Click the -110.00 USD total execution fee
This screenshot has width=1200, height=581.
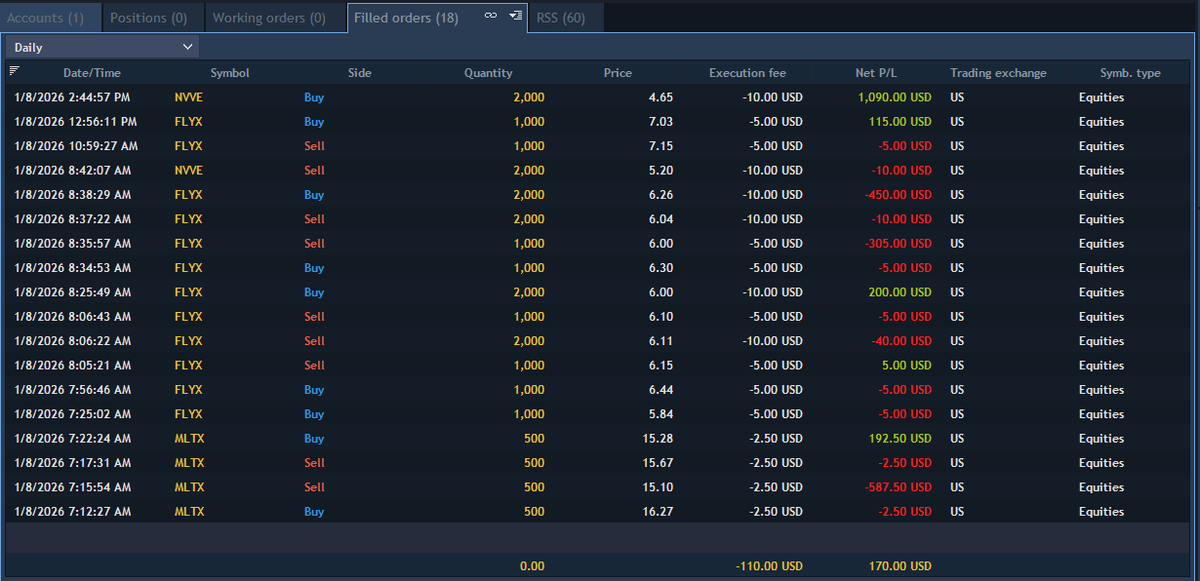[768, 566]
